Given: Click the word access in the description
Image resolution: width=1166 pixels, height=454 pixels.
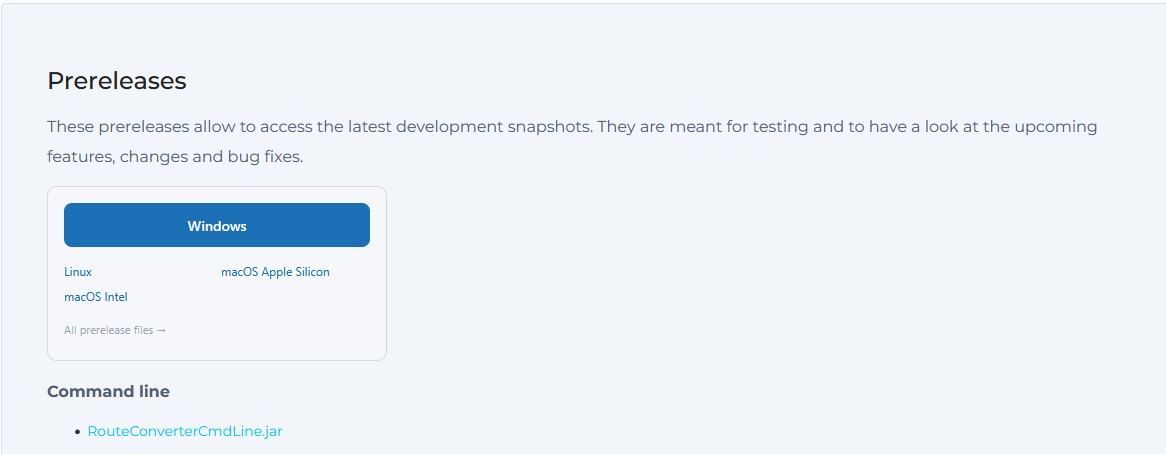Looking at the screenshot, I should [286, 126].
